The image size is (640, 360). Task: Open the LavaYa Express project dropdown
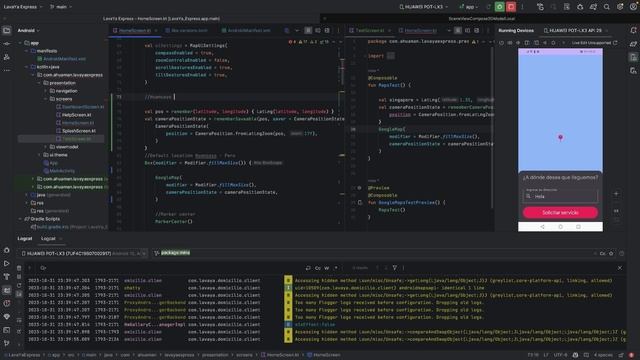(x=23, y=7)
